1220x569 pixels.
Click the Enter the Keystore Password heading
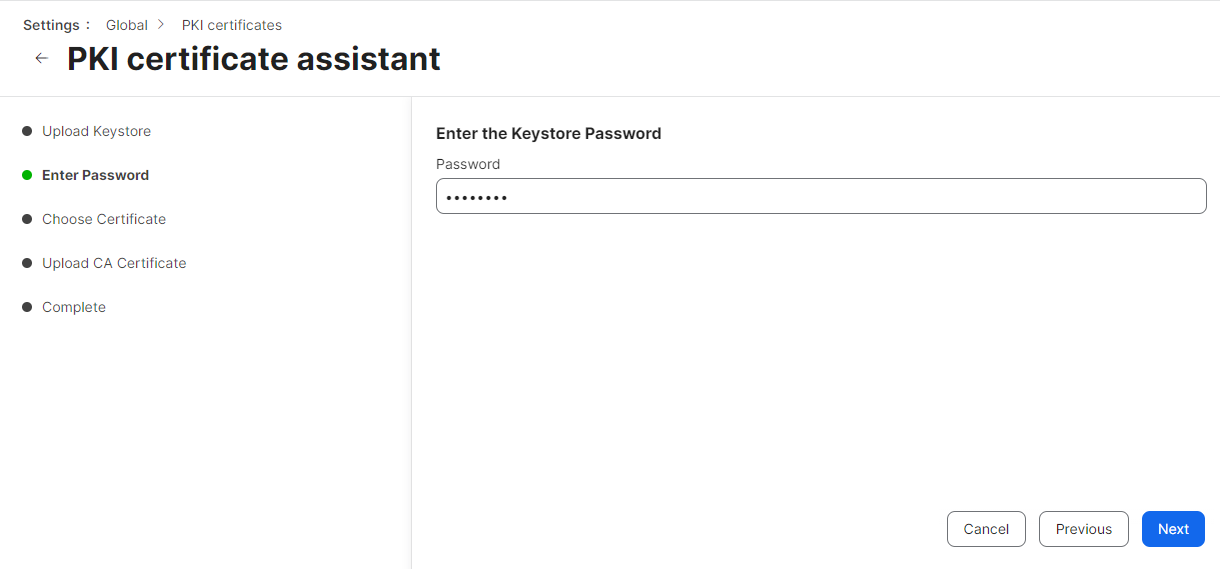548,133
